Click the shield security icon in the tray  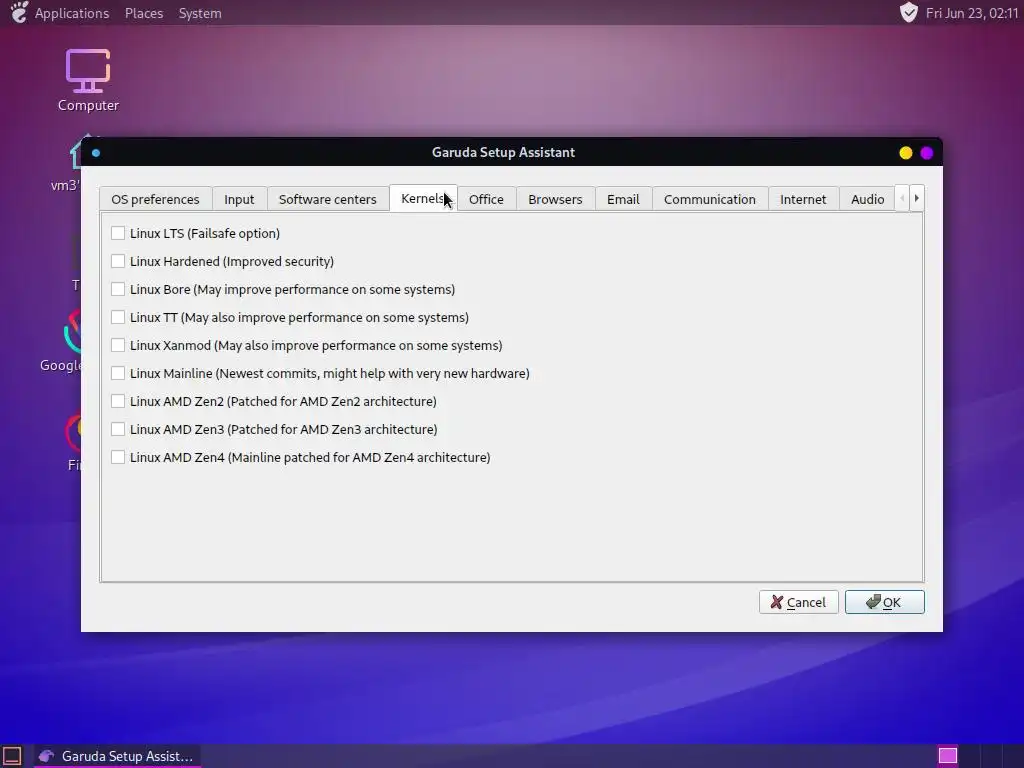click(908, 12)
